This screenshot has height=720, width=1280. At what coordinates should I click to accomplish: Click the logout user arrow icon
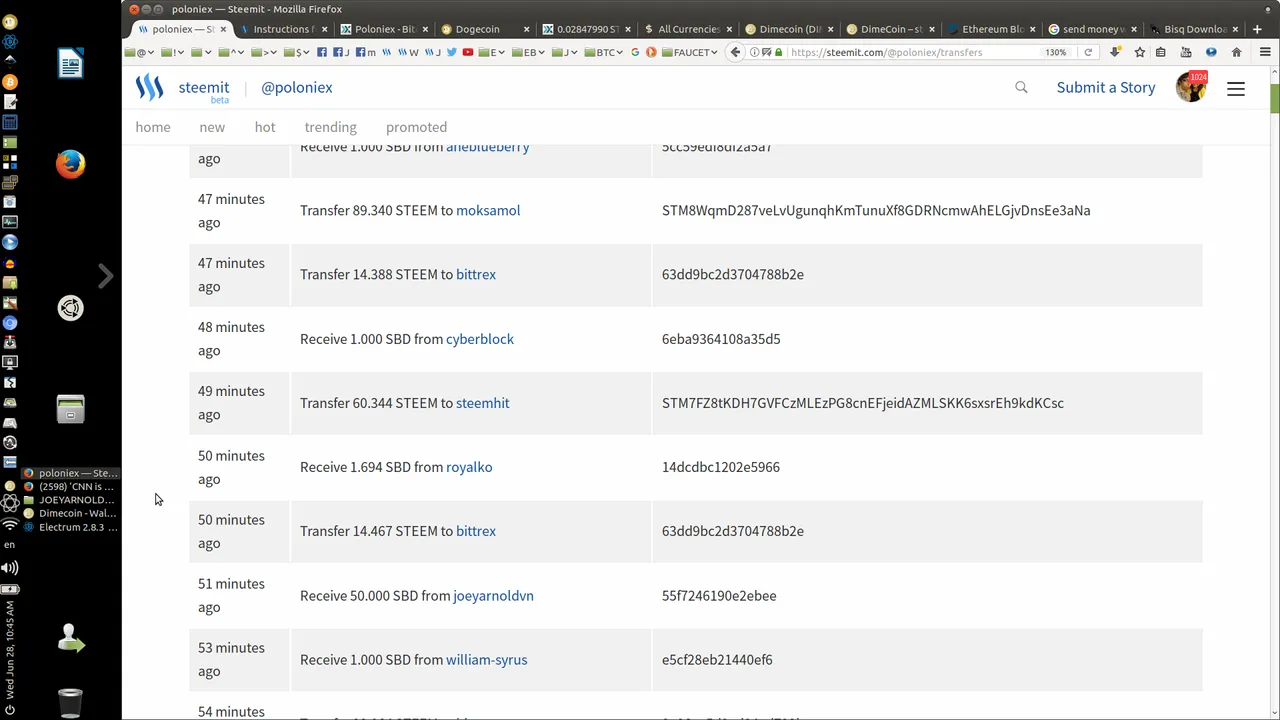[70, 638]
